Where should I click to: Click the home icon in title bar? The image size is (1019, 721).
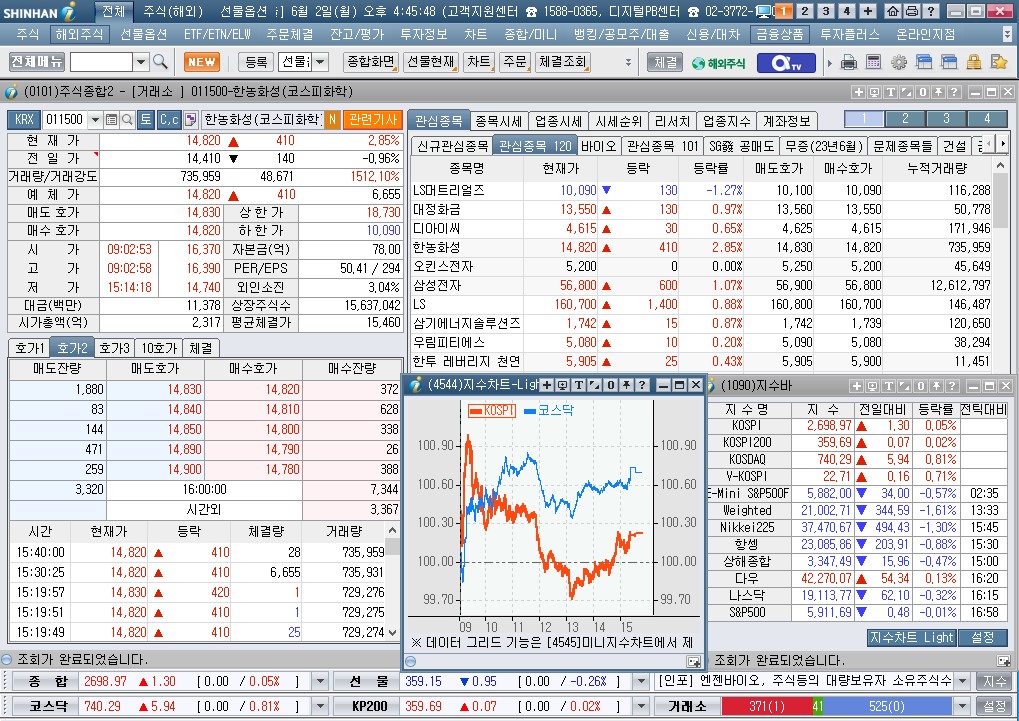893,10
